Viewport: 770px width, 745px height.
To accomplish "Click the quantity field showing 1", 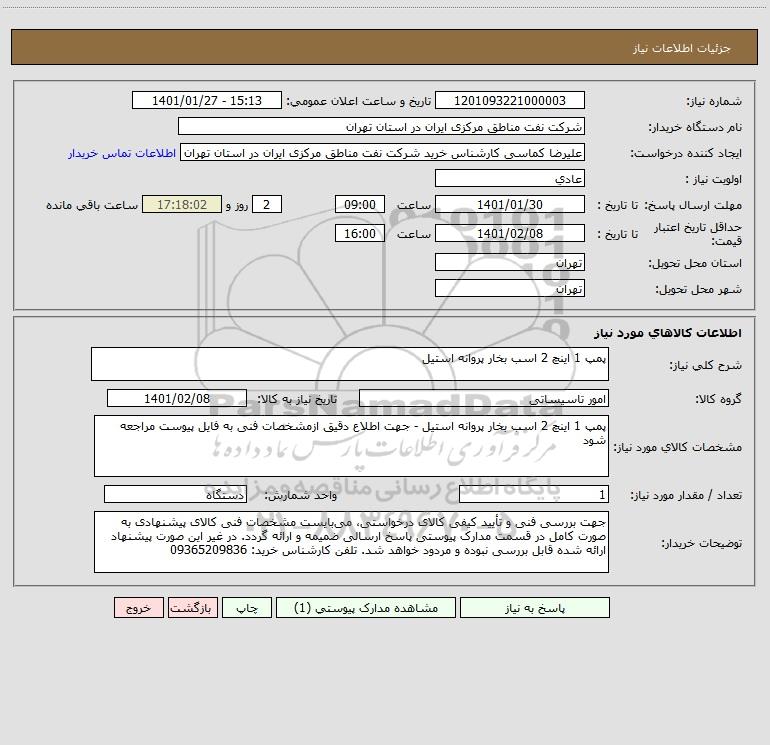I will [534, 495].
